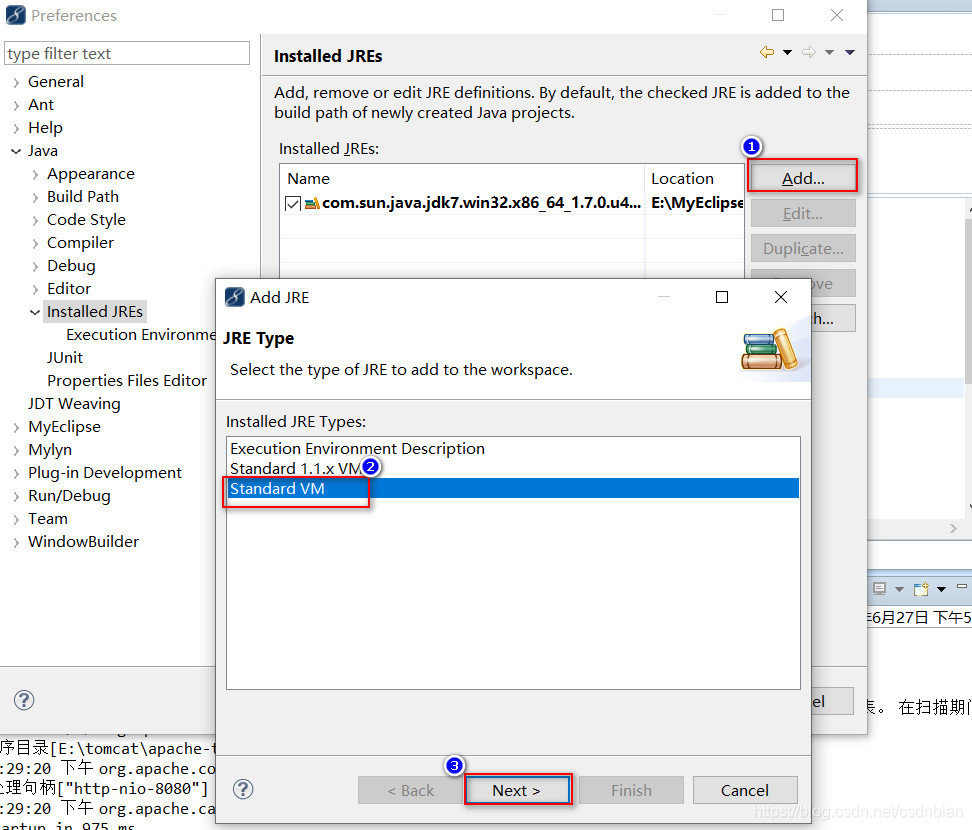Viewport: 972px width, 830px height.
Task: Toggle the com.sun.java.jdk7 JRE checkbox
Action: [x=293, y=203]
